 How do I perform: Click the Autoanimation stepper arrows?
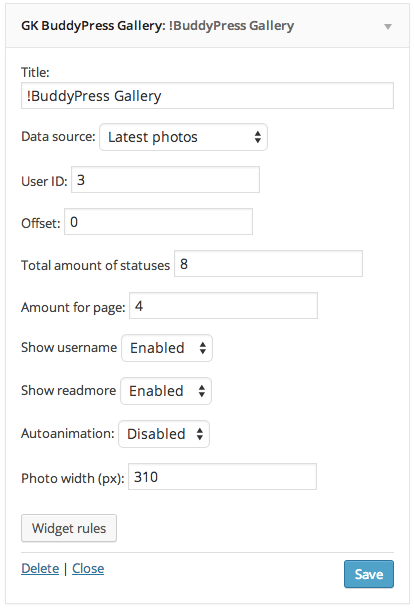point(200,434)
